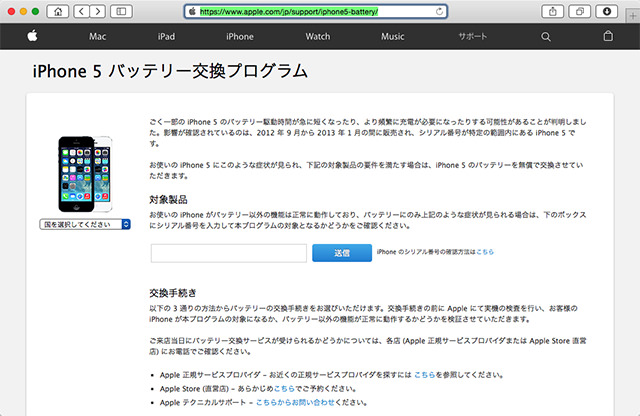Open Mac in the navigation bar
Image resolution: width=640 pixels, height=416 pixels.
click(x=98, y=37)
